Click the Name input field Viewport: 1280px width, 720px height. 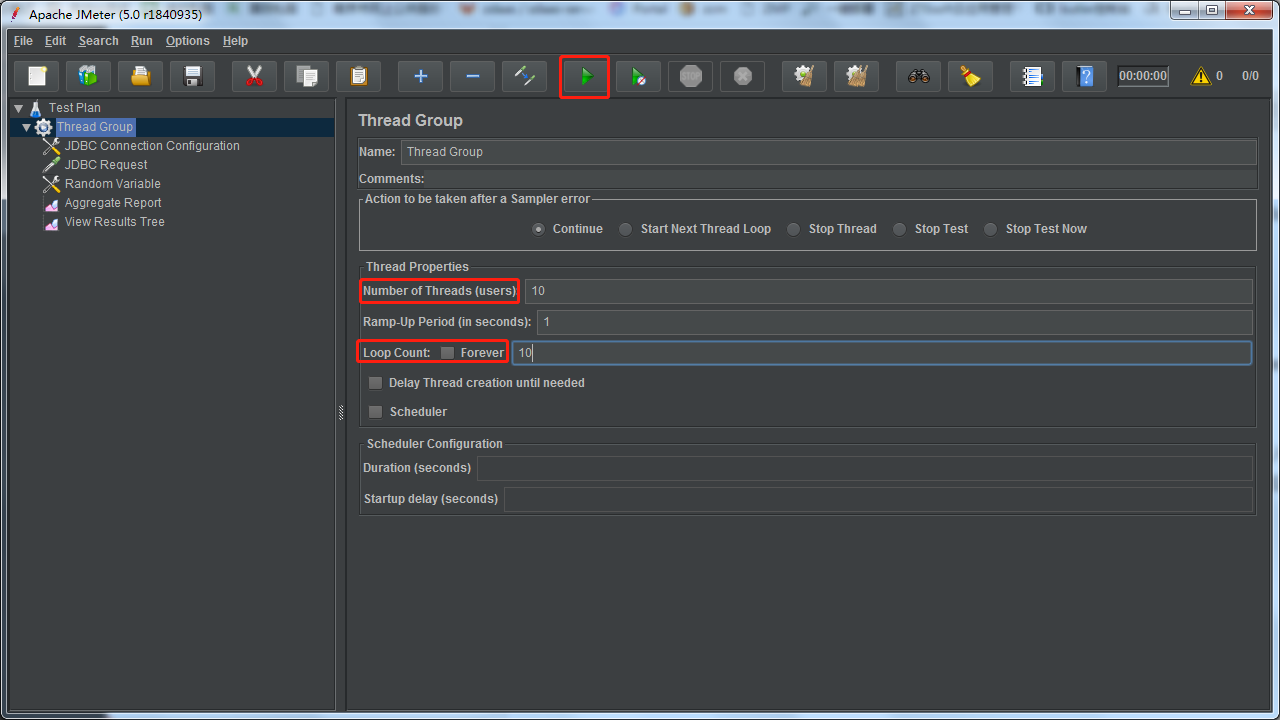(x=829, y=152)
